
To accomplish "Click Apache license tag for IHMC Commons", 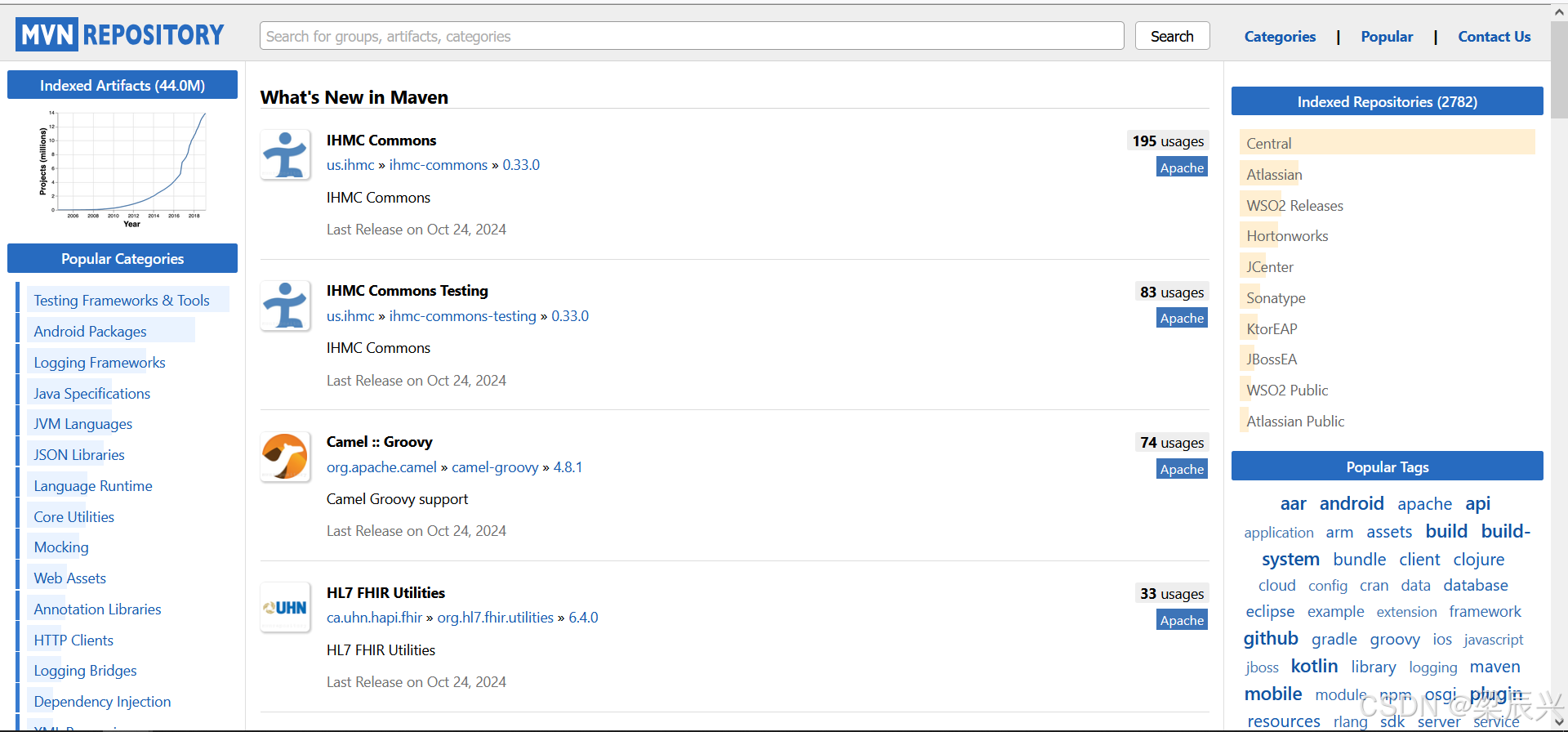I will click(x=1182, y=167).
